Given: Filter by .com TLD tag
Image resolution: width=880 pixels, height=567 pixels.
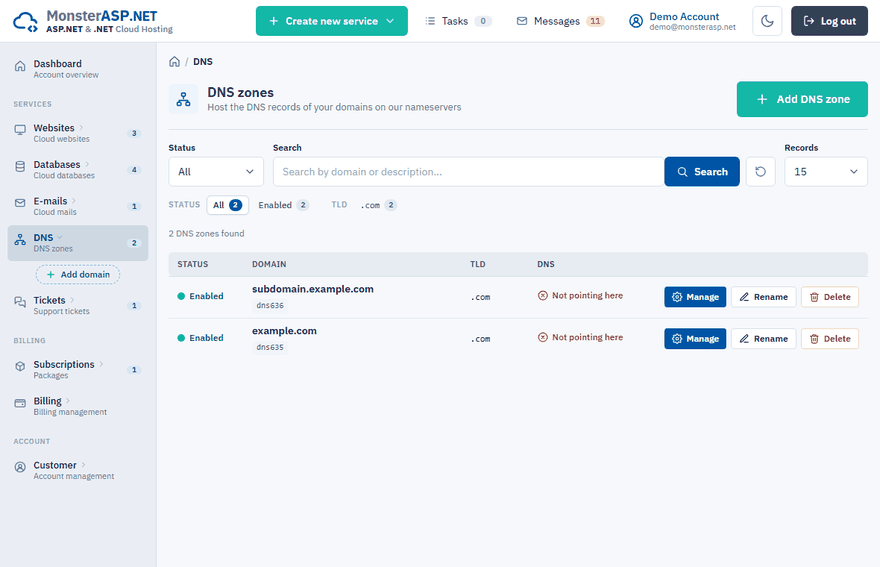Looking at the screenshot, I should pyautogui.click(x=378, y=205).
